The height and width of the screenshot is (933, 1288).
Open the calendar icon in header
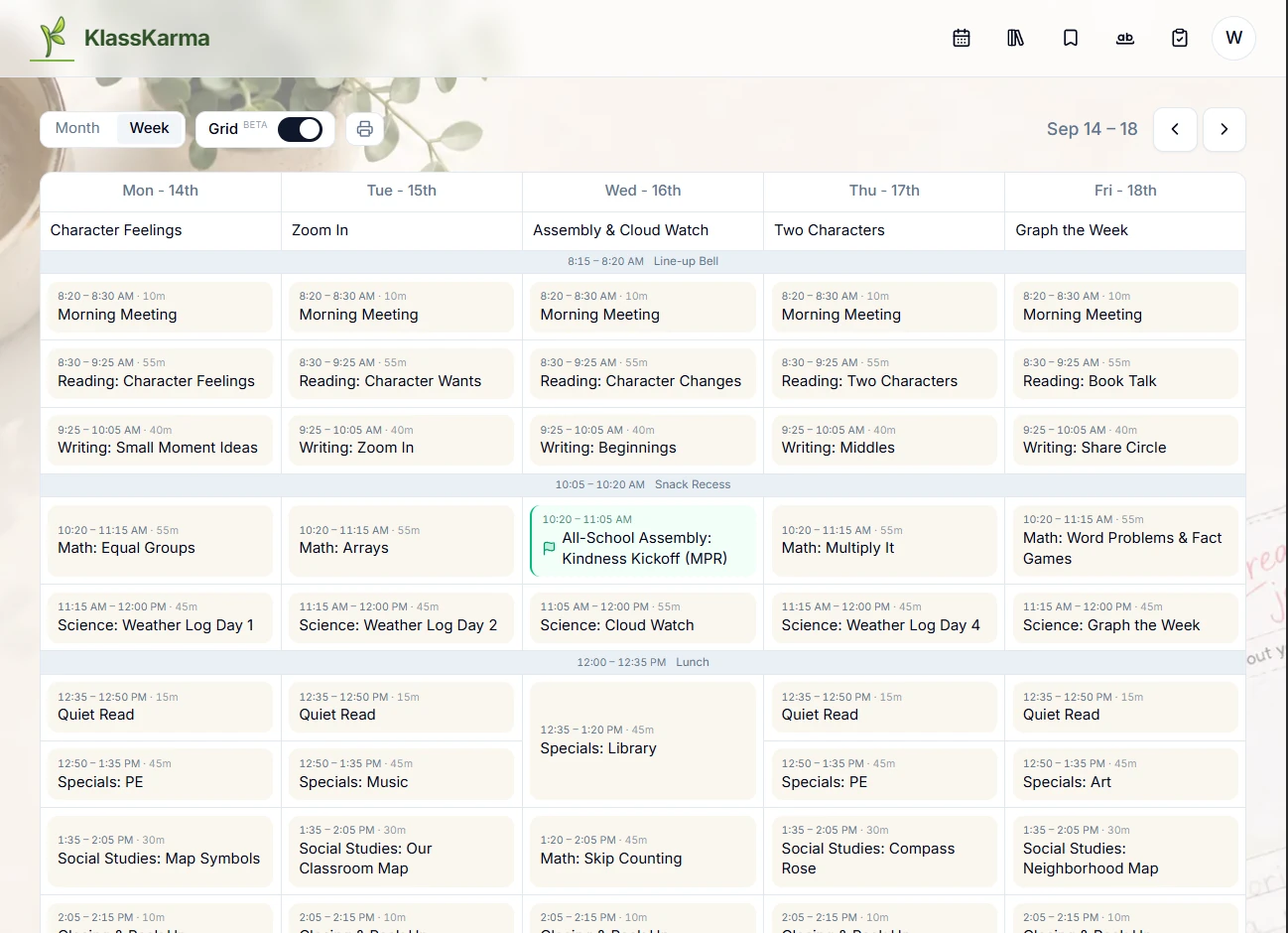(962, 38)
